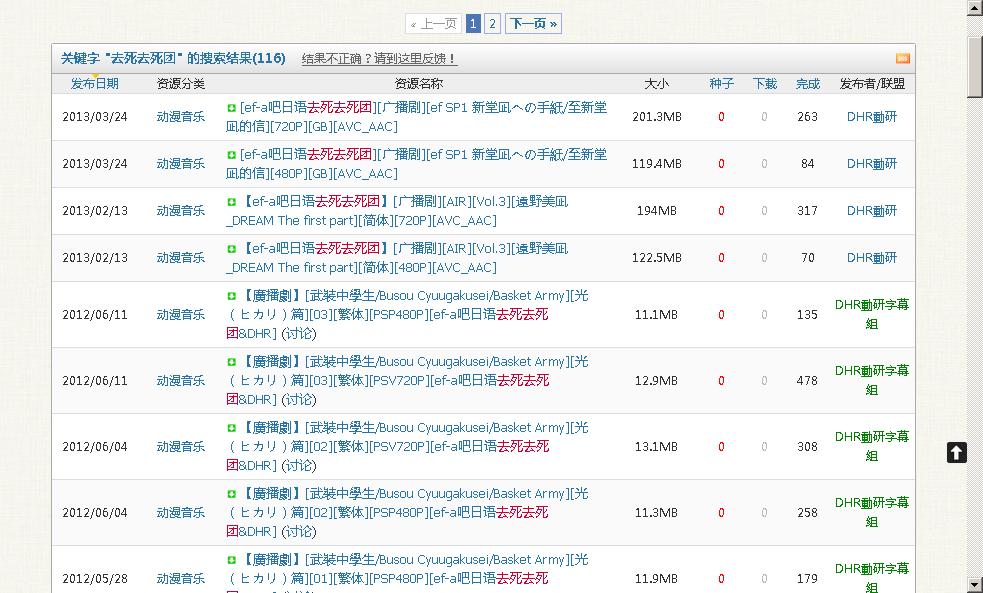Open DHR動研字幕组 publisher in 12.9MB row
Screen dimensions: 983x593
pos(872,380)
